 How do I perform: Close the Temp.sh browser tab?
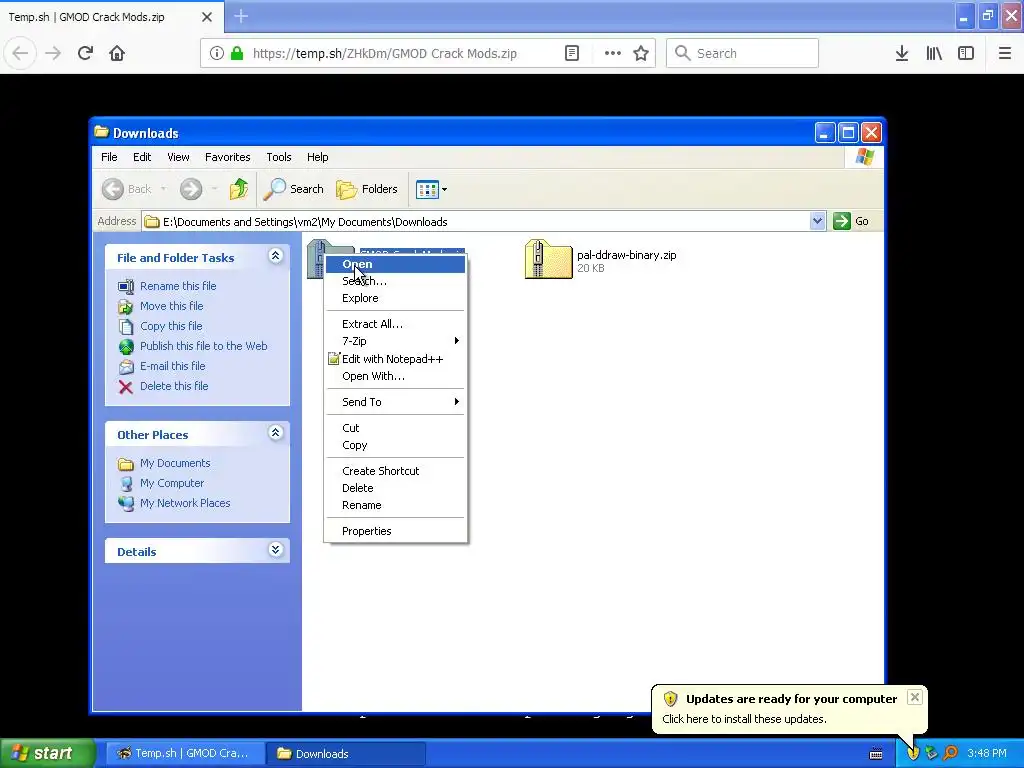coord(207,17)
